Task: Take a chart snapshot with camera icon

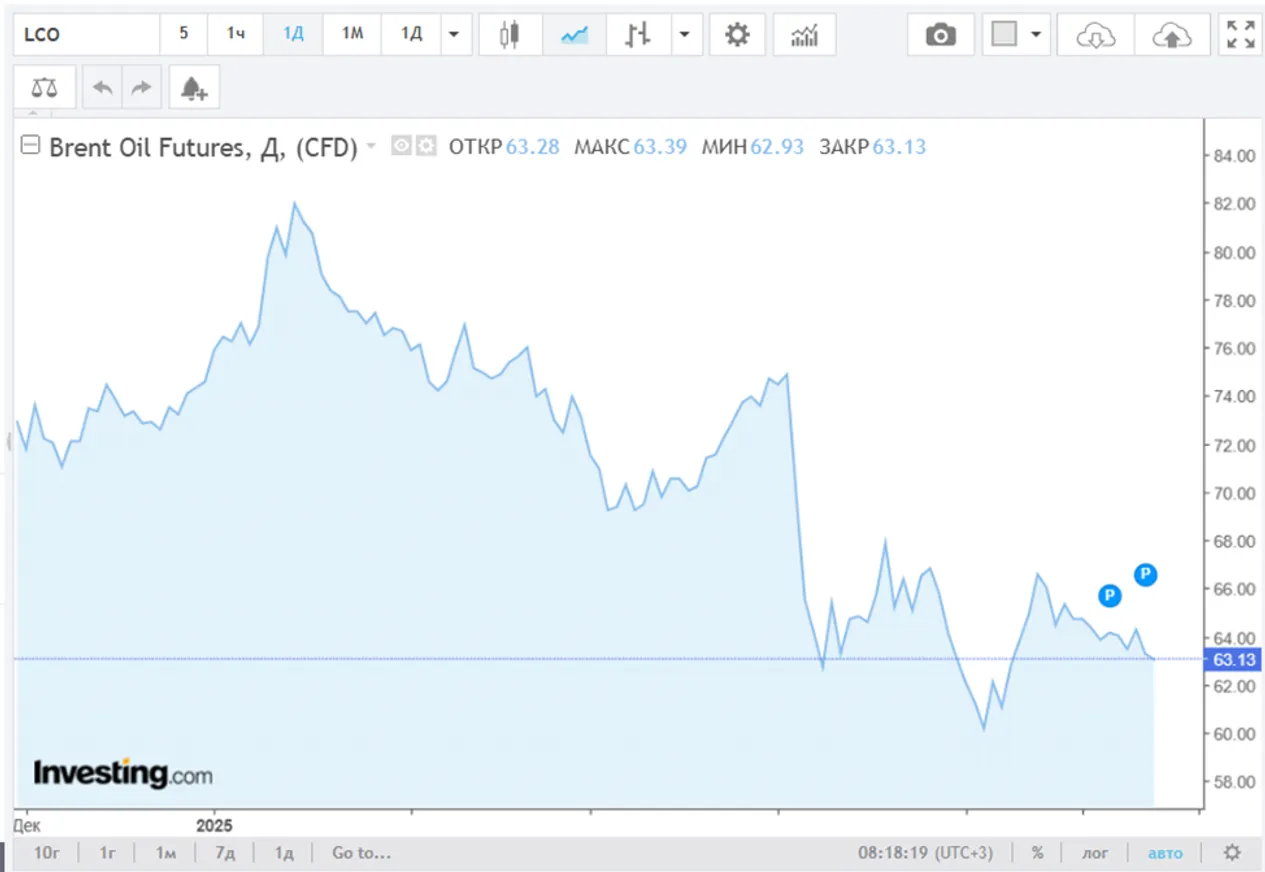Action: pyautogui.click(x=940, y=35)
